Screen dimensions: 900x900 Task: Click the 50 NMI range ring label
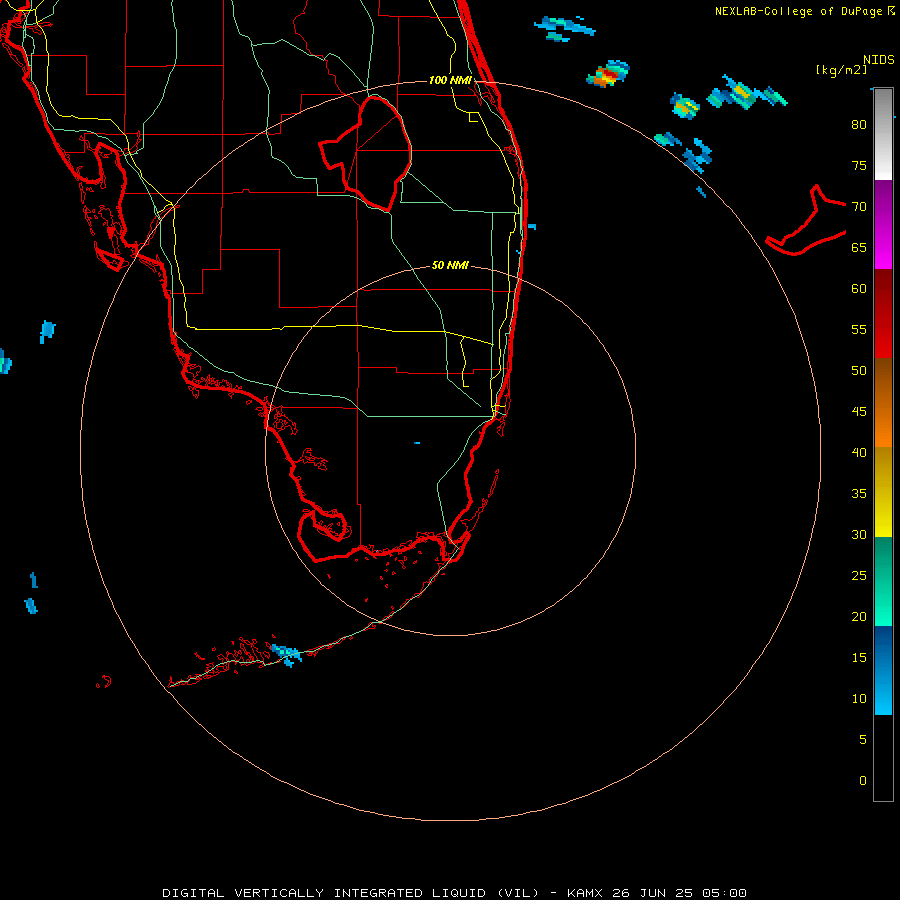450,265
